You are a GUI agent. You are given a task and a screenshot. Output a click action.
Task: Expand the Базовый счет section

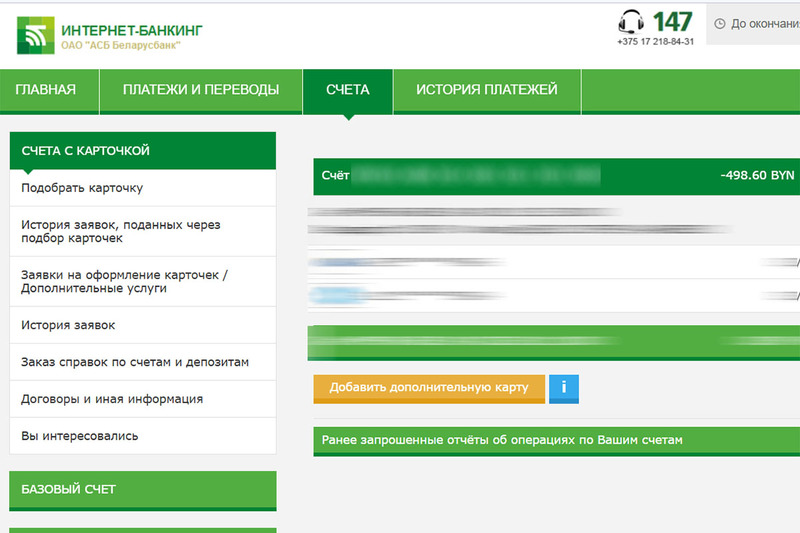click(142, 489)
